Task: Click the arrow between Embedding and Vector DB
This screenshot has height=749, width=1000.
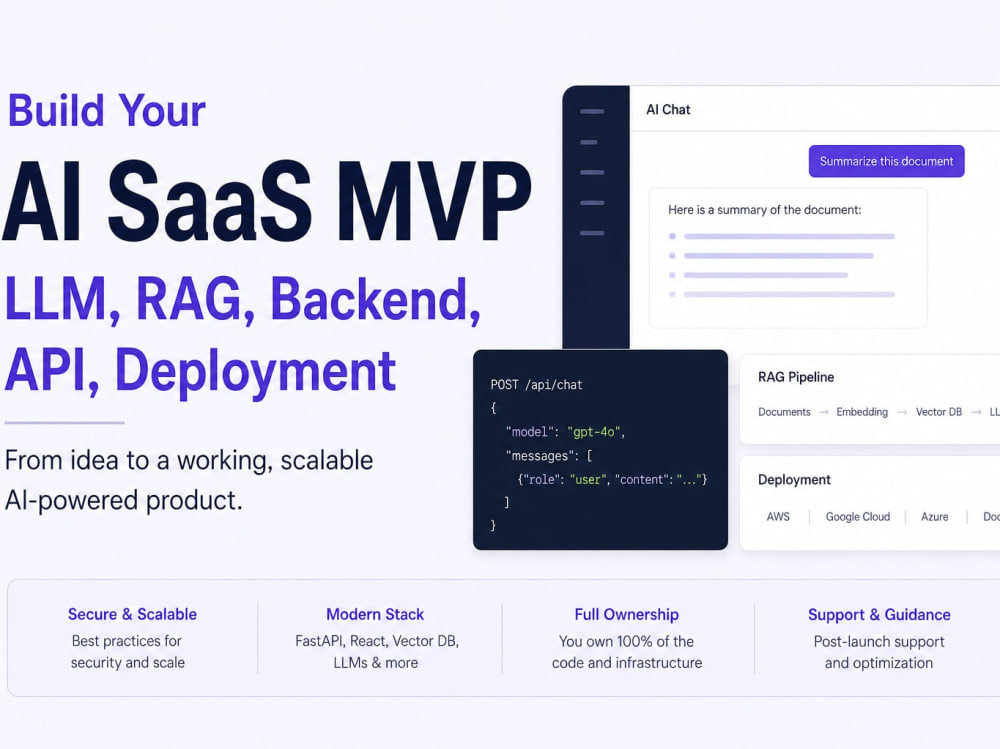Action: point(902,412)
